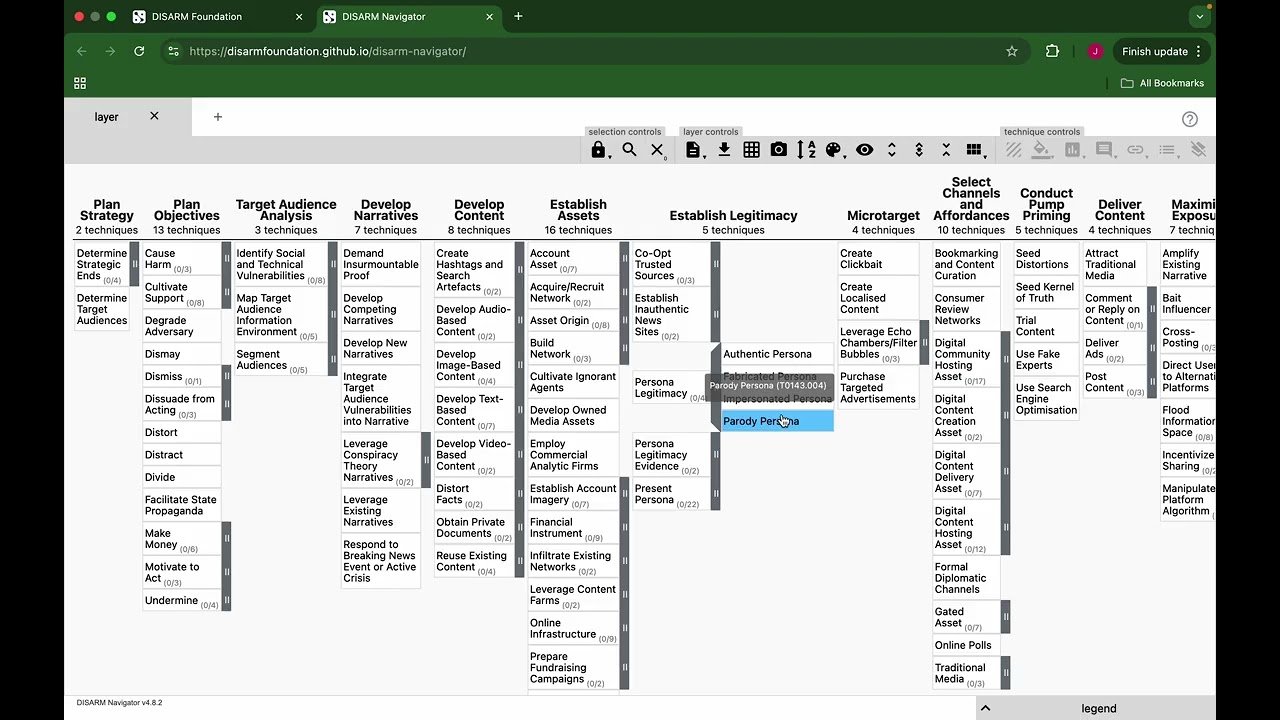Expand the legend panel chevron
This screenshot has height=720, width=1280.
tap(985, 708)
